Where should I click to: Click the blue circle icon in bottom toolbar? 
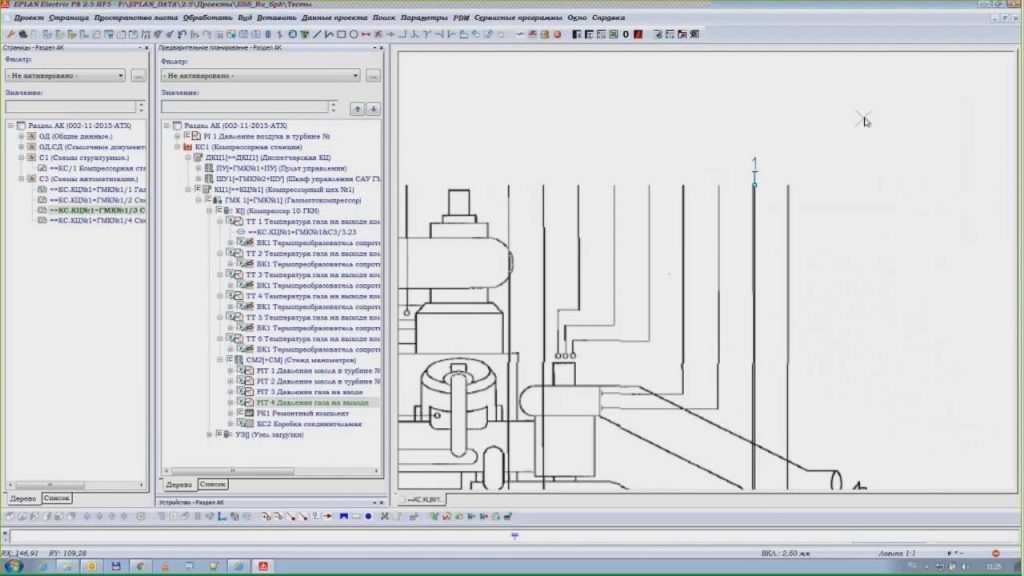point(368,517)
